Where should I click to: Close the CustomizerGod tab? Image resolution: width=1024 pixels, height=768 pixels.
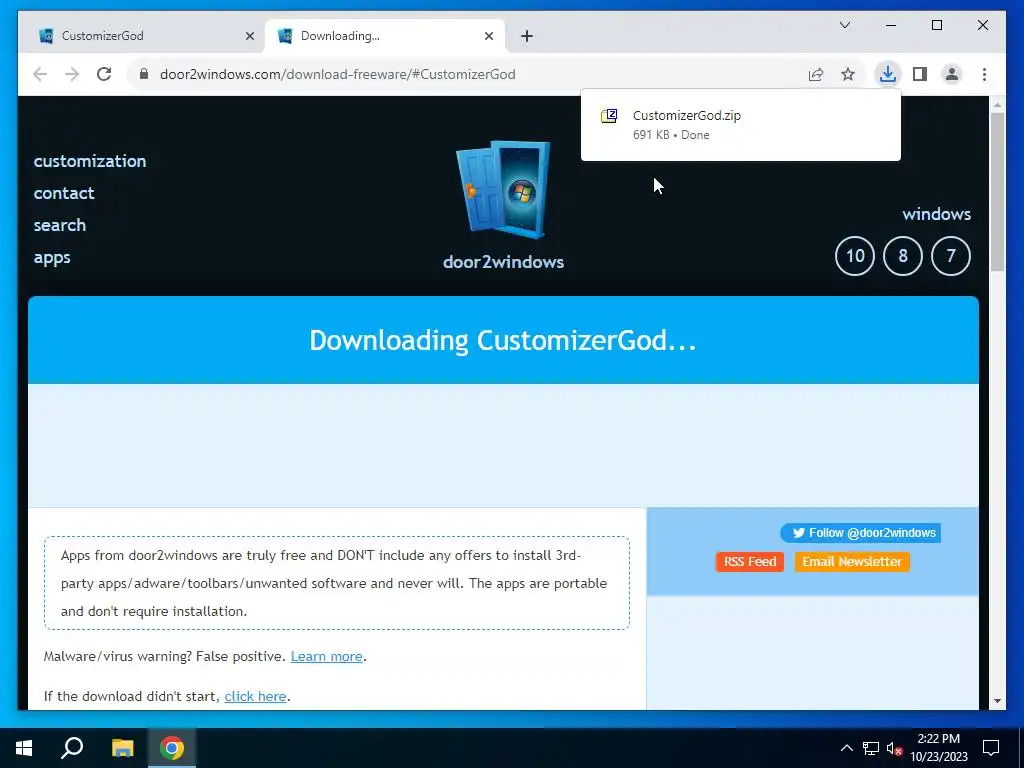click(249, 36)
